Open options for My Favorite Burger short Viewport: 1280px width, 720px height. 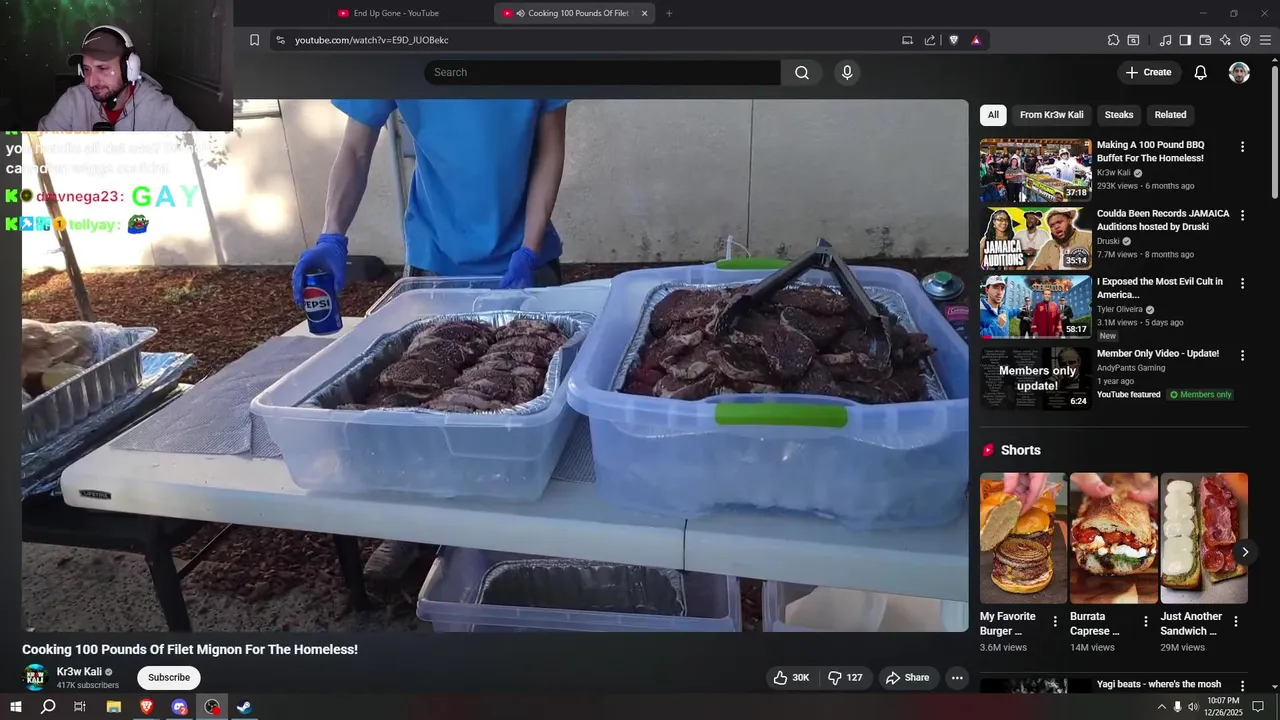coord(1055,621)
